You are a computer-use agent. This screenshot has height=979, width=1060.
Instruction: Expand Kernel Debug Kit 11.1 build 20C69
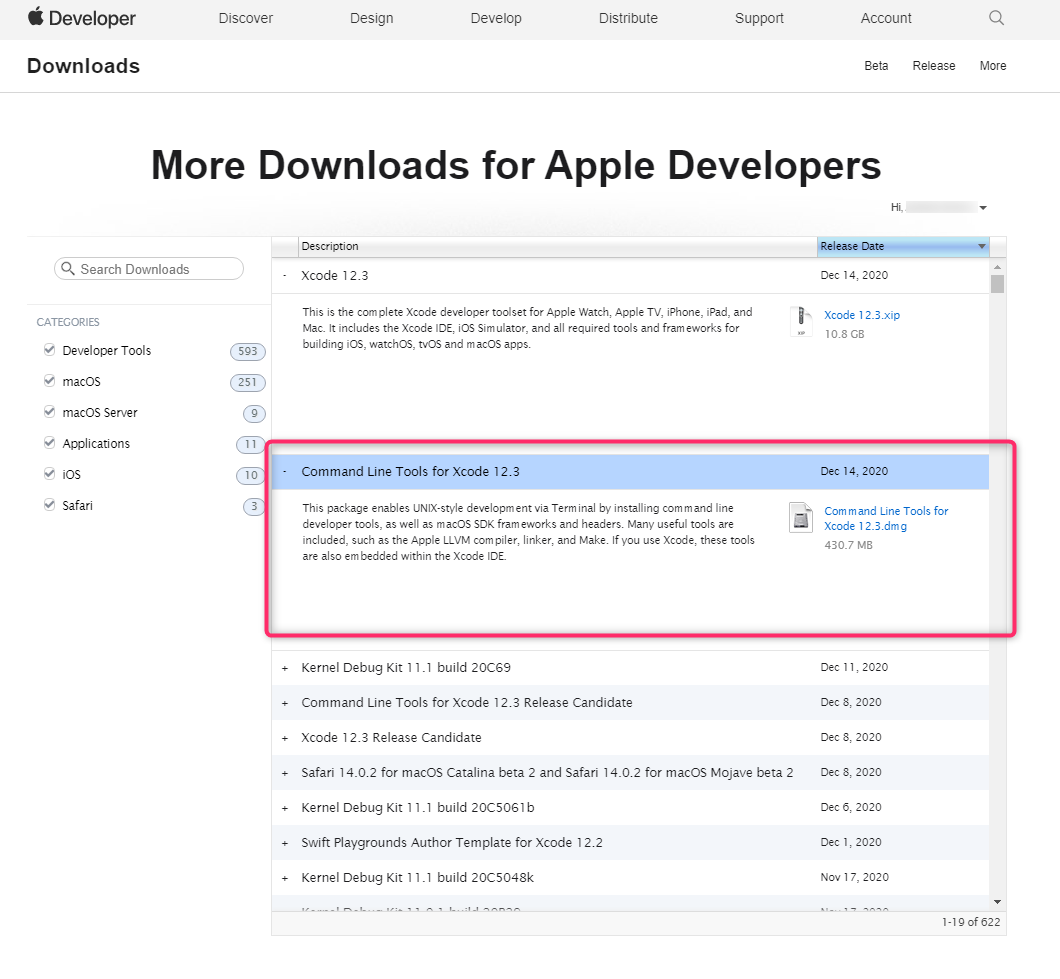tap(285, 668)
